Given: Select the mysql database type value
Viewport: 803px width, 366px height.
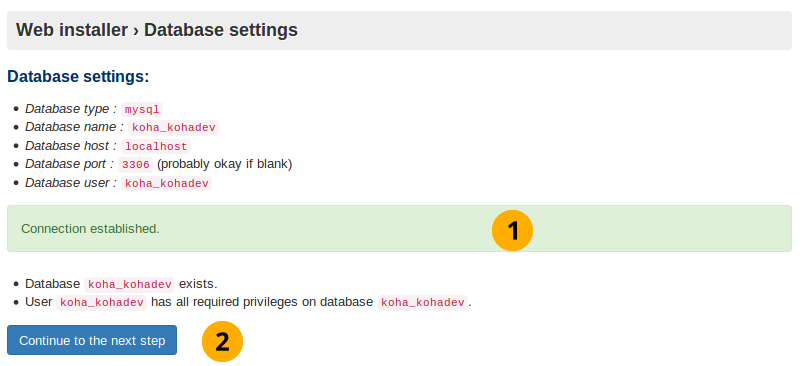Looking at the screenshot, I should click(142, 110).
